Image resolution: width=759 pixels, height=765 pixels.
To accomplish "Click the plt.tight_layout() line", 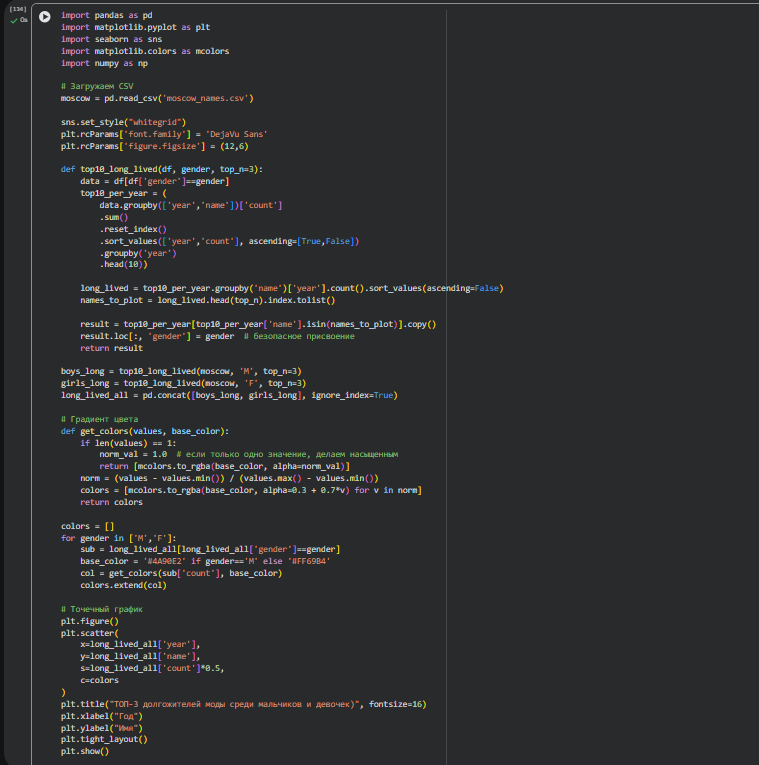I will [x=104, y=739].
